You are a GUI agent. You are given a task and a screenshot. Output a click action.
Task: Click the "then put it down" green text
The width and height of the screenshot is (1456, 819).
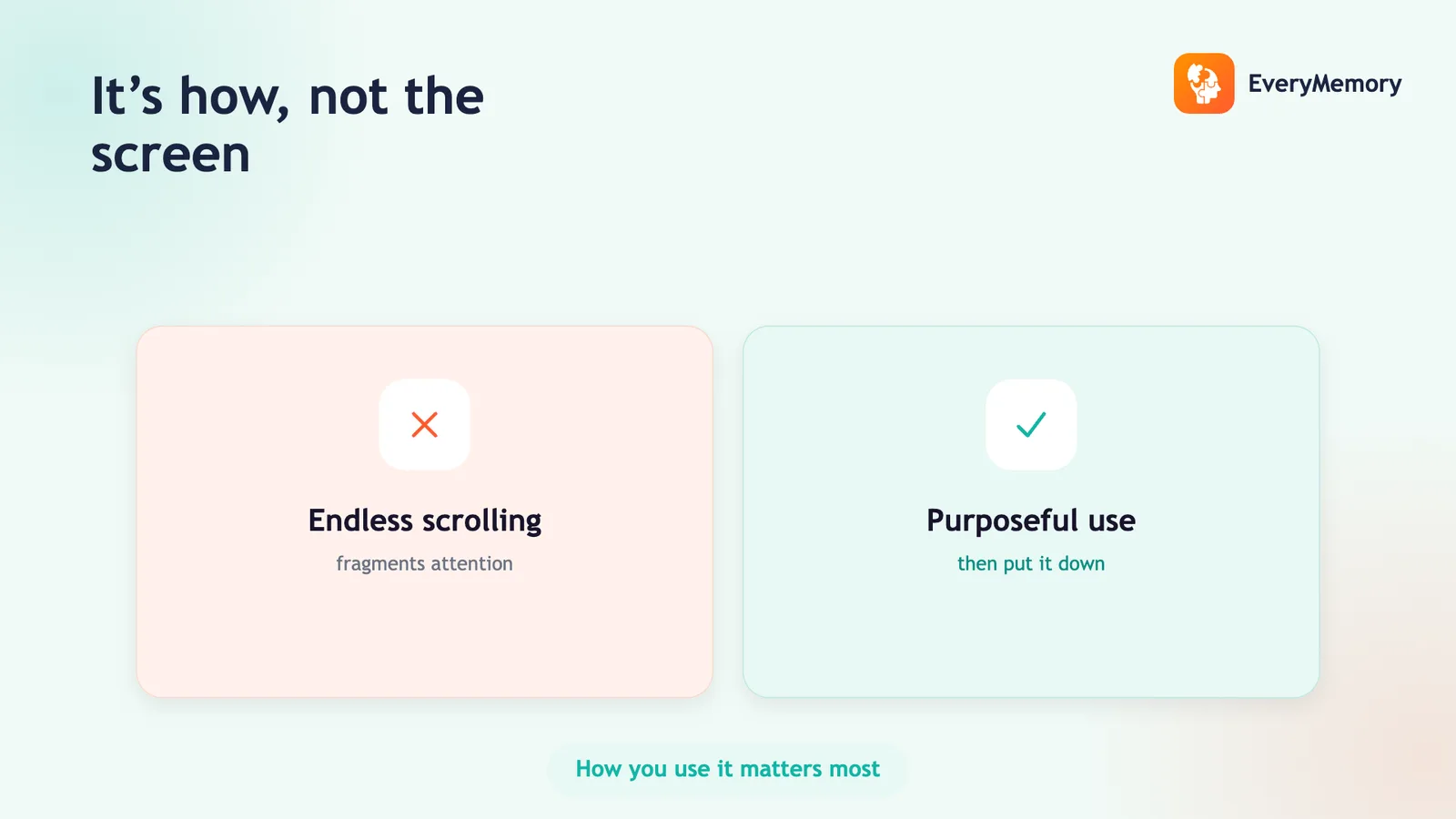point(1031,564)
